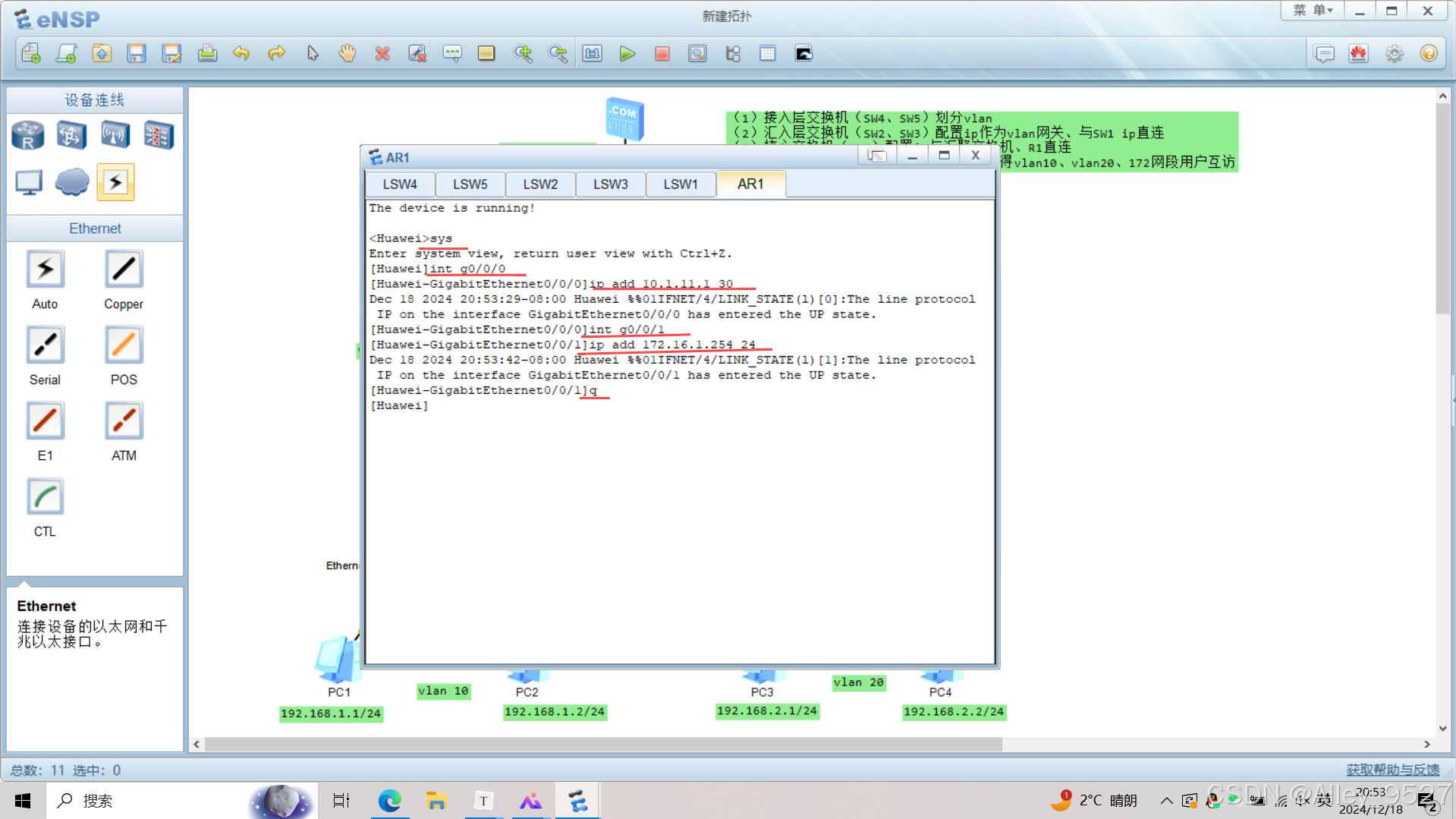This screenshot has height=819, width=1456.
Task: Switch to the LSW1 console tab
Action: tap(681, 184)
